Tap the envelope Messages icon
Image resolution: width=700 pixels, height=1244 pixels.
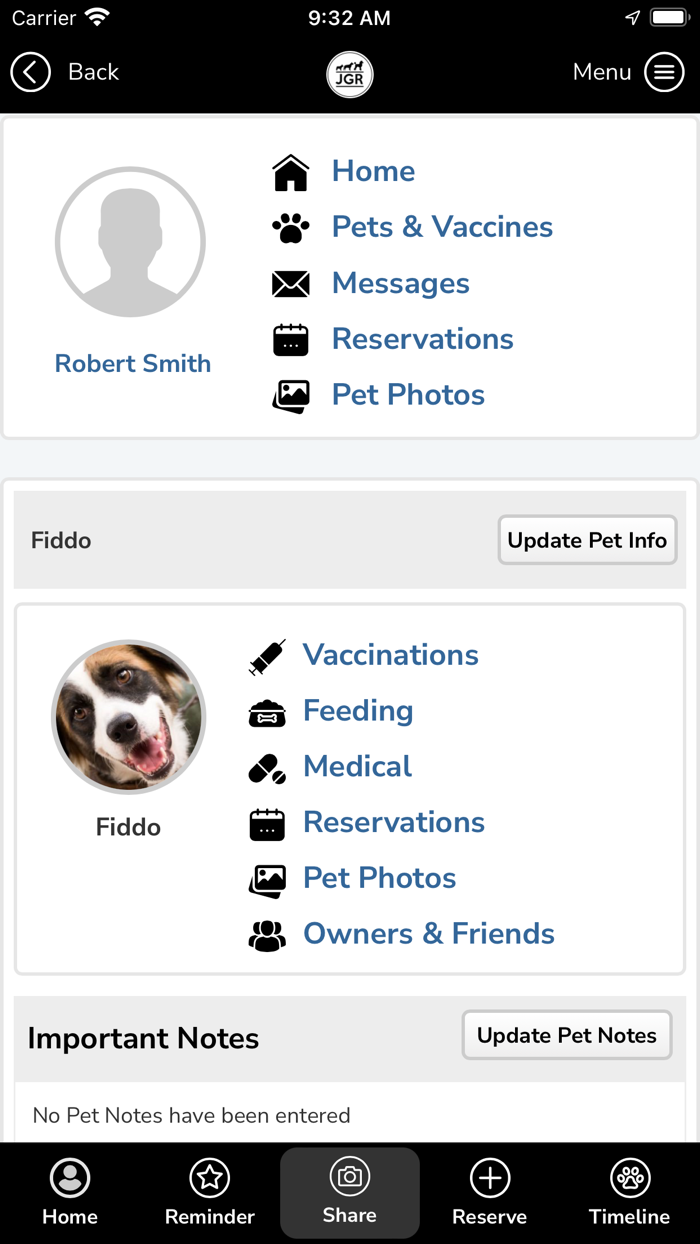click(291, 284)
